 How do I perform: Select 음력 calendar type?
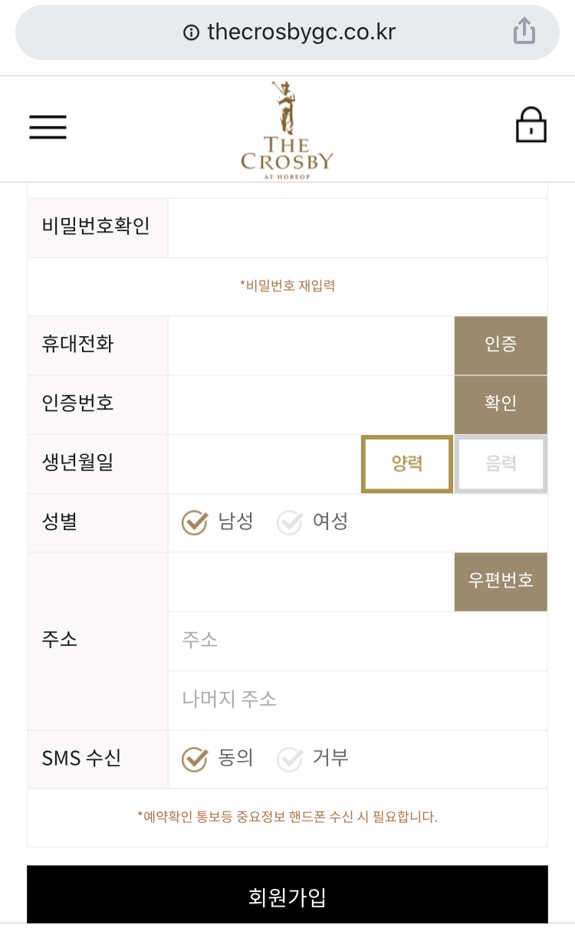(x=501, y=464)
